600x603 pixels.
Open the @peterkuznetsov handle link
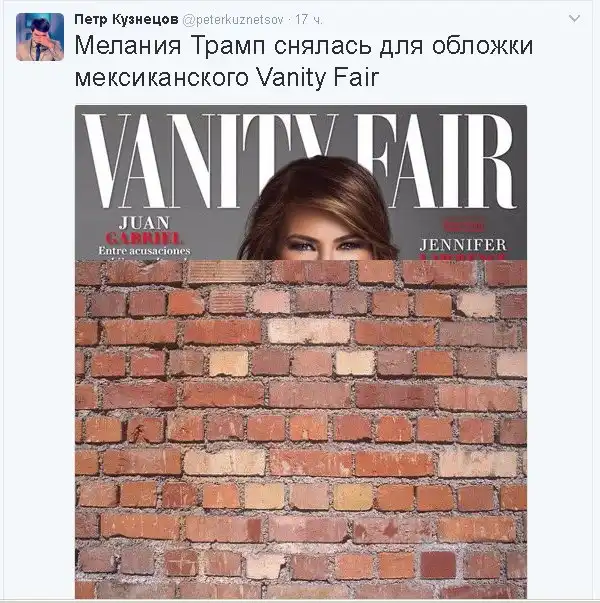(233, 20)
